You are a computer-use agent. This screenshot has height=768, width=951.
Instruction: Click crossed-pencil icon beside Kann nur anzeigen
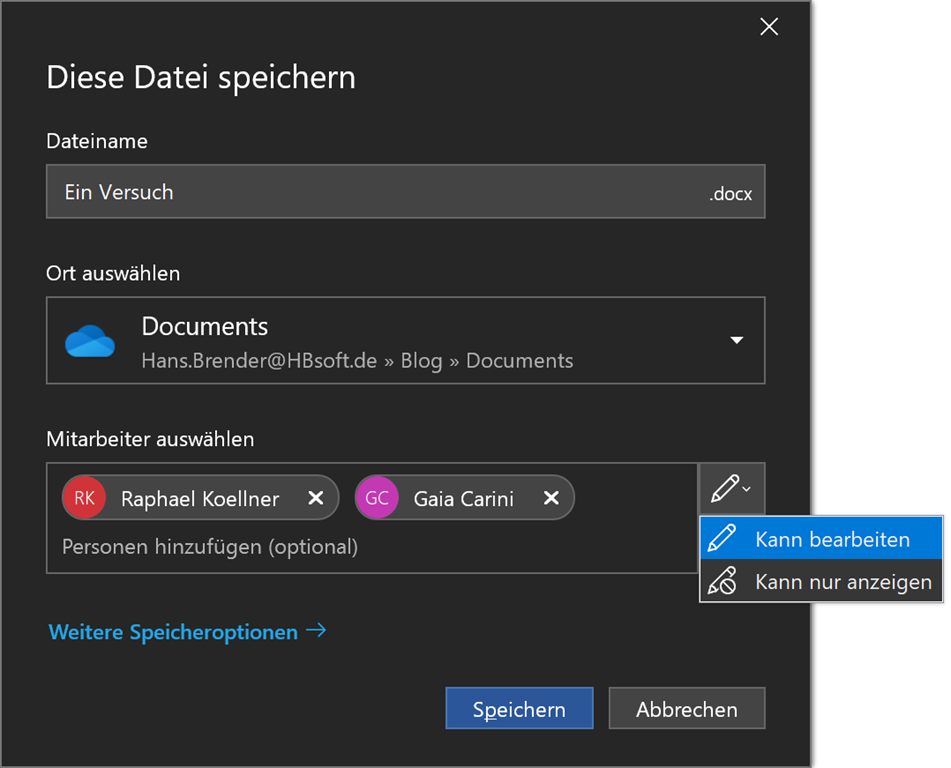(721, 582)
